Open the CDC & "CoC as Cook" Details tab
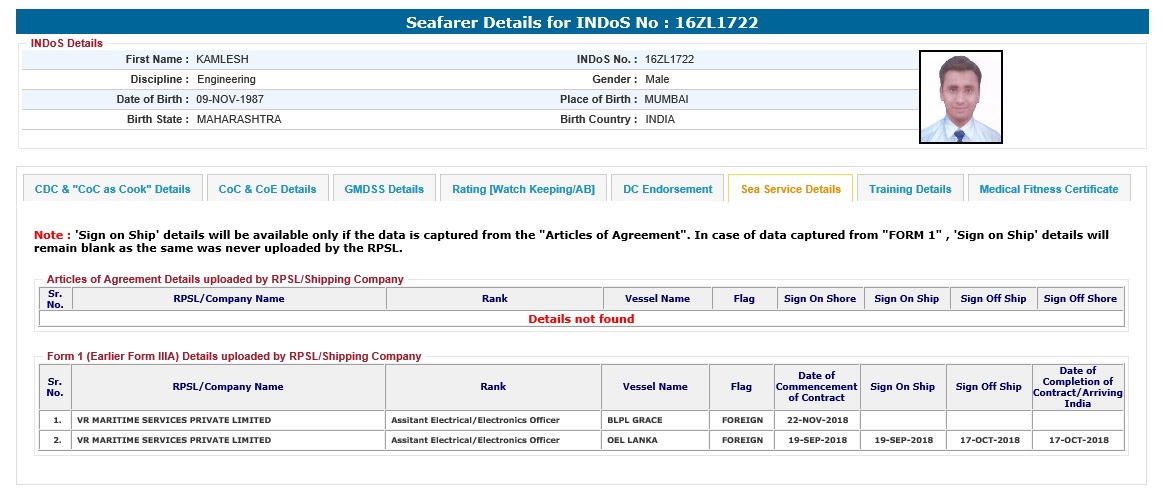 click(x=112, y=189)
